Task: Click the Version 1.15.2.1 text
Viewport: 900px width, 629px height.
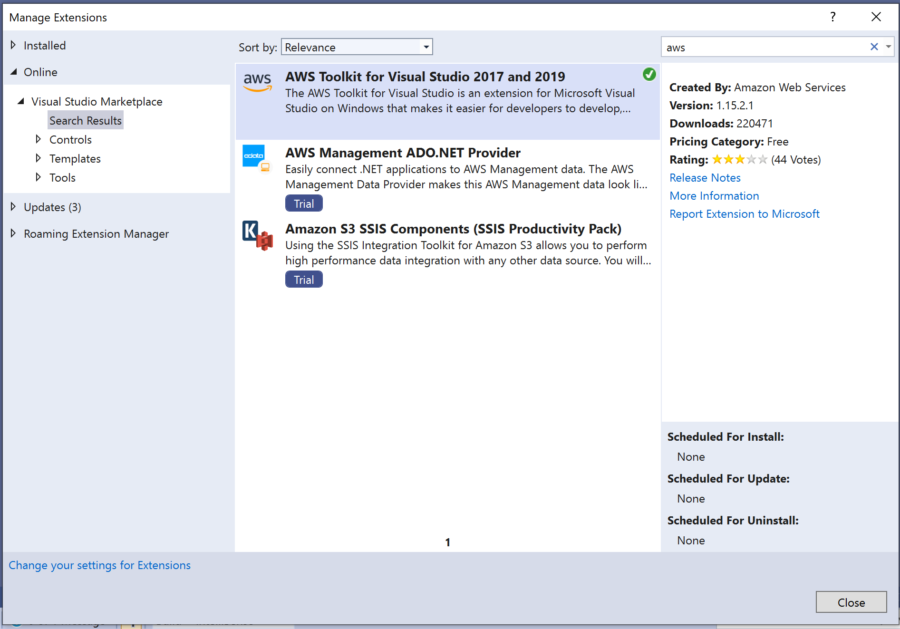Action: pos(711,106)
